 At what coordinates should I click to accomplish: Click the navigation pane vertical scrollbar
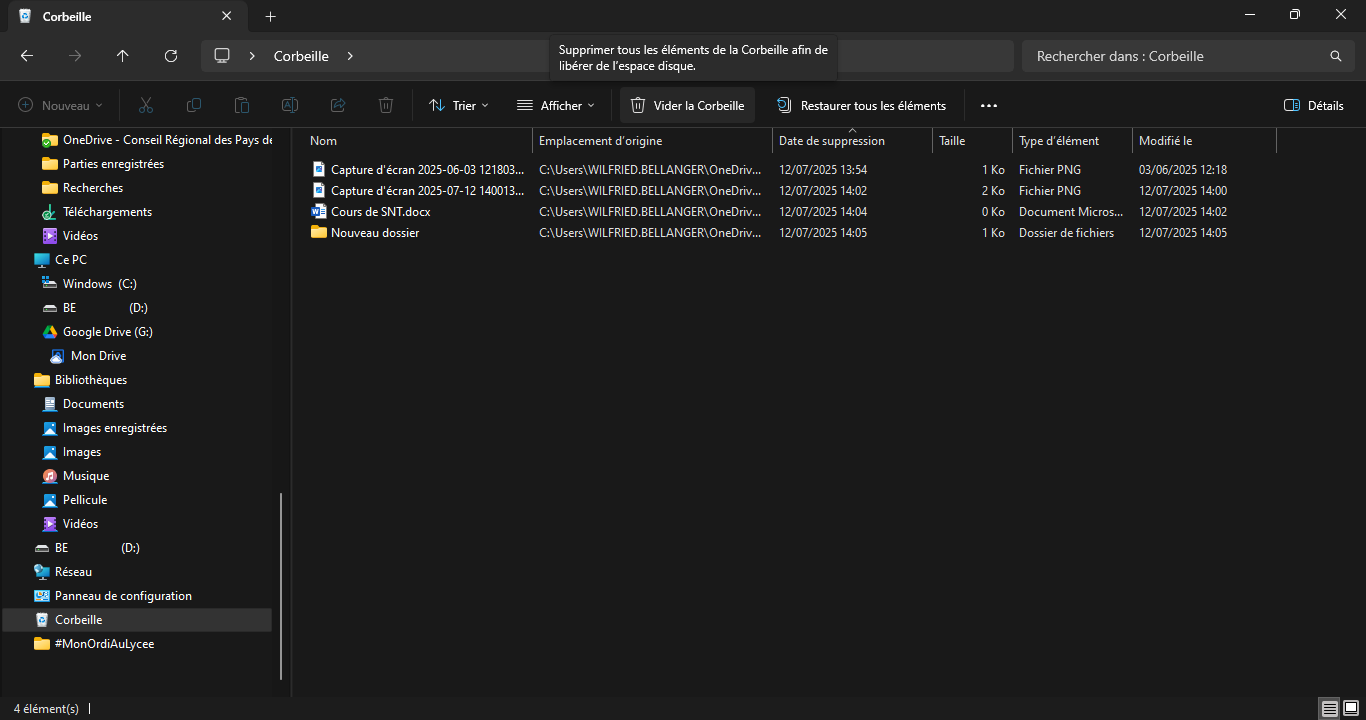281,585
